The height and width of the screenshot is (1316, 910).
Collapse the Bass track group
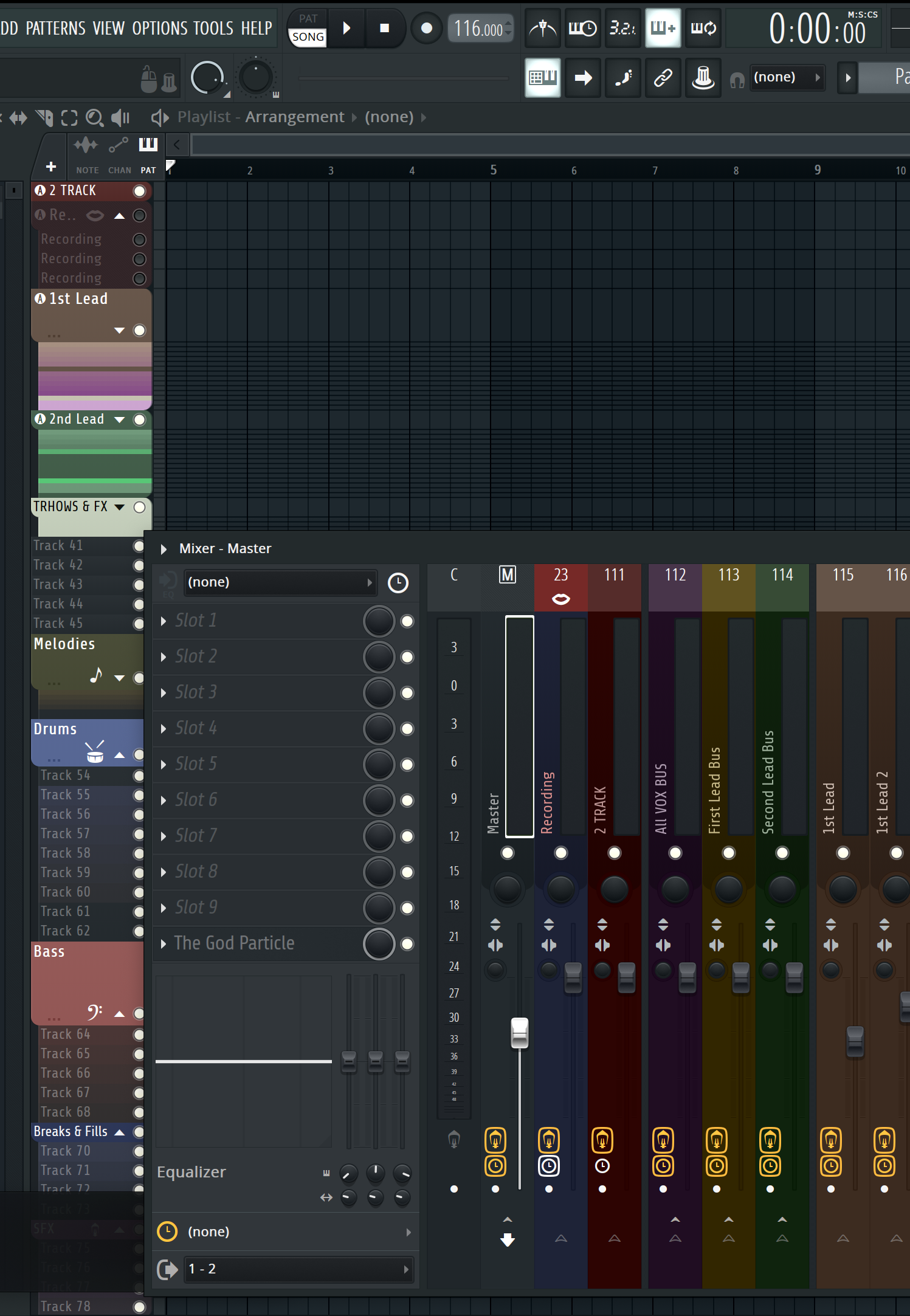pyautogui.click(x=120, y=1014)
